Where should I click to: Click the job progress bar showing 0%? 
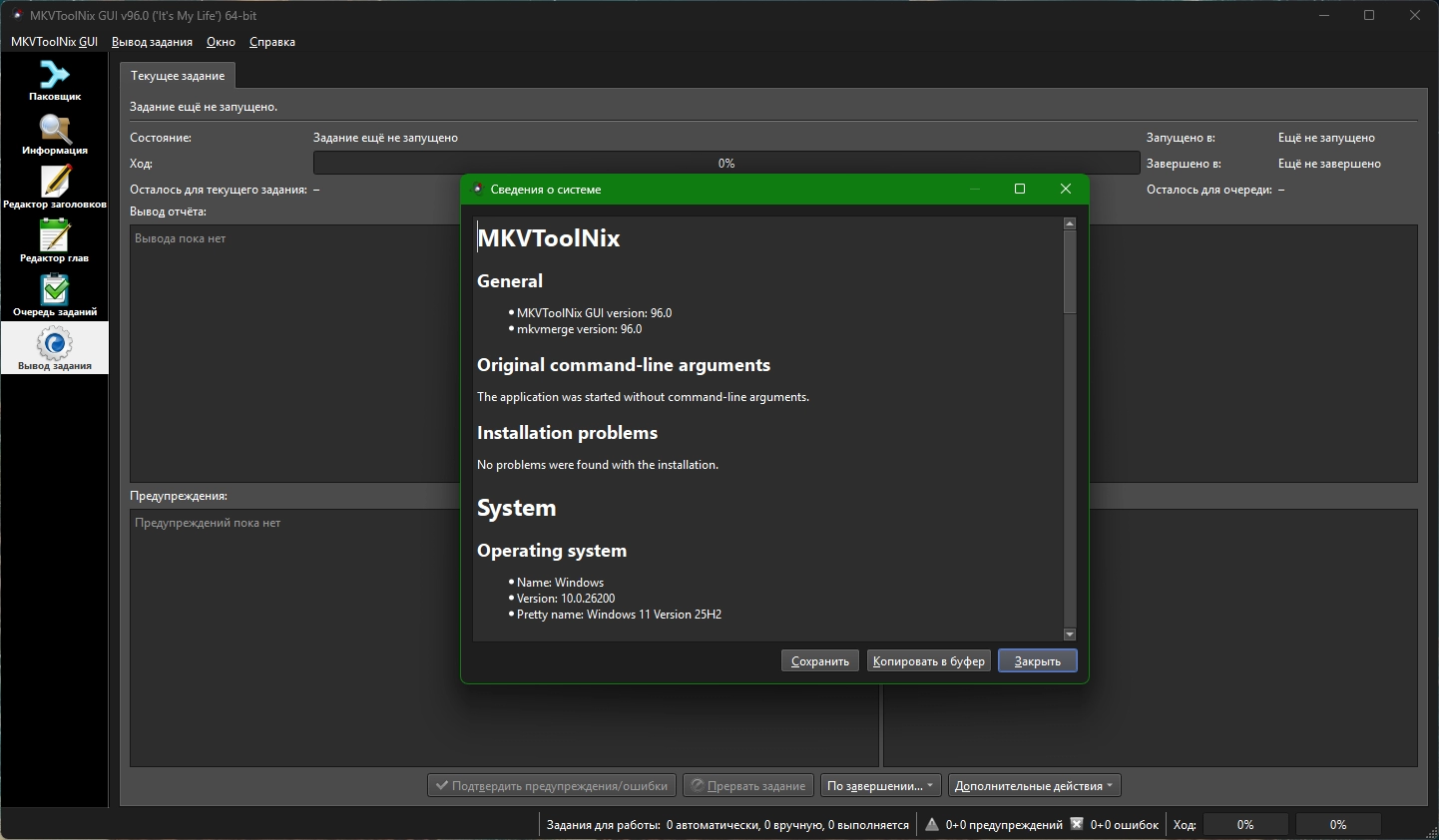tap(726, 164)
